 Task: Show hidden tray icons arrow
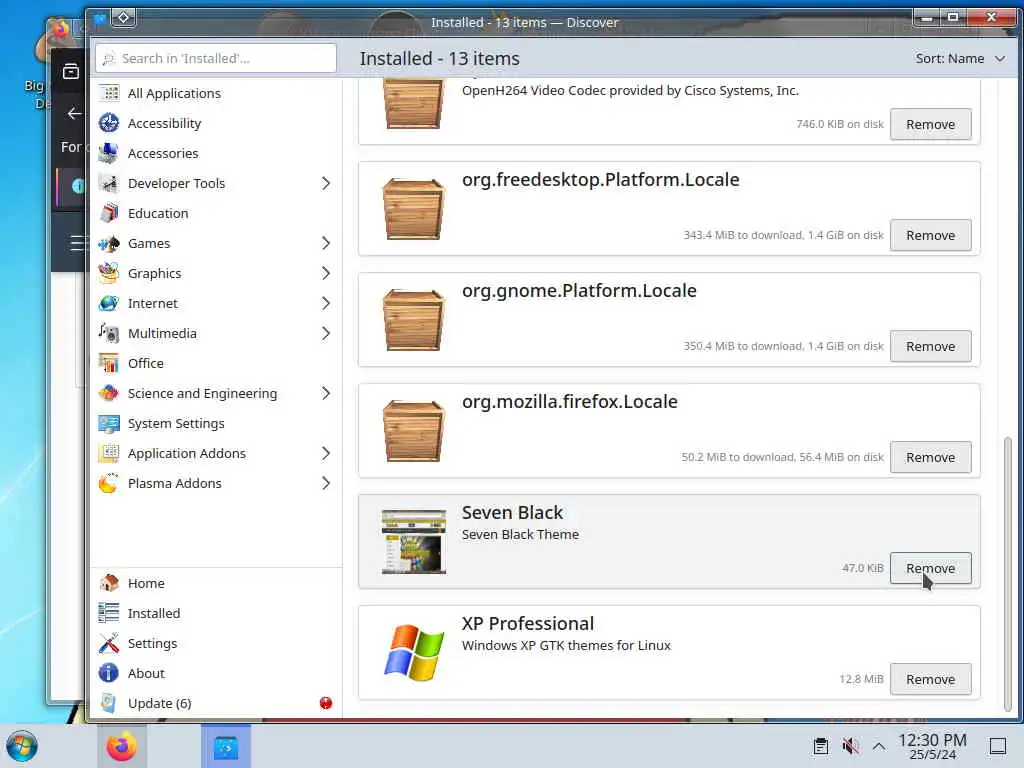pos(879,746)
